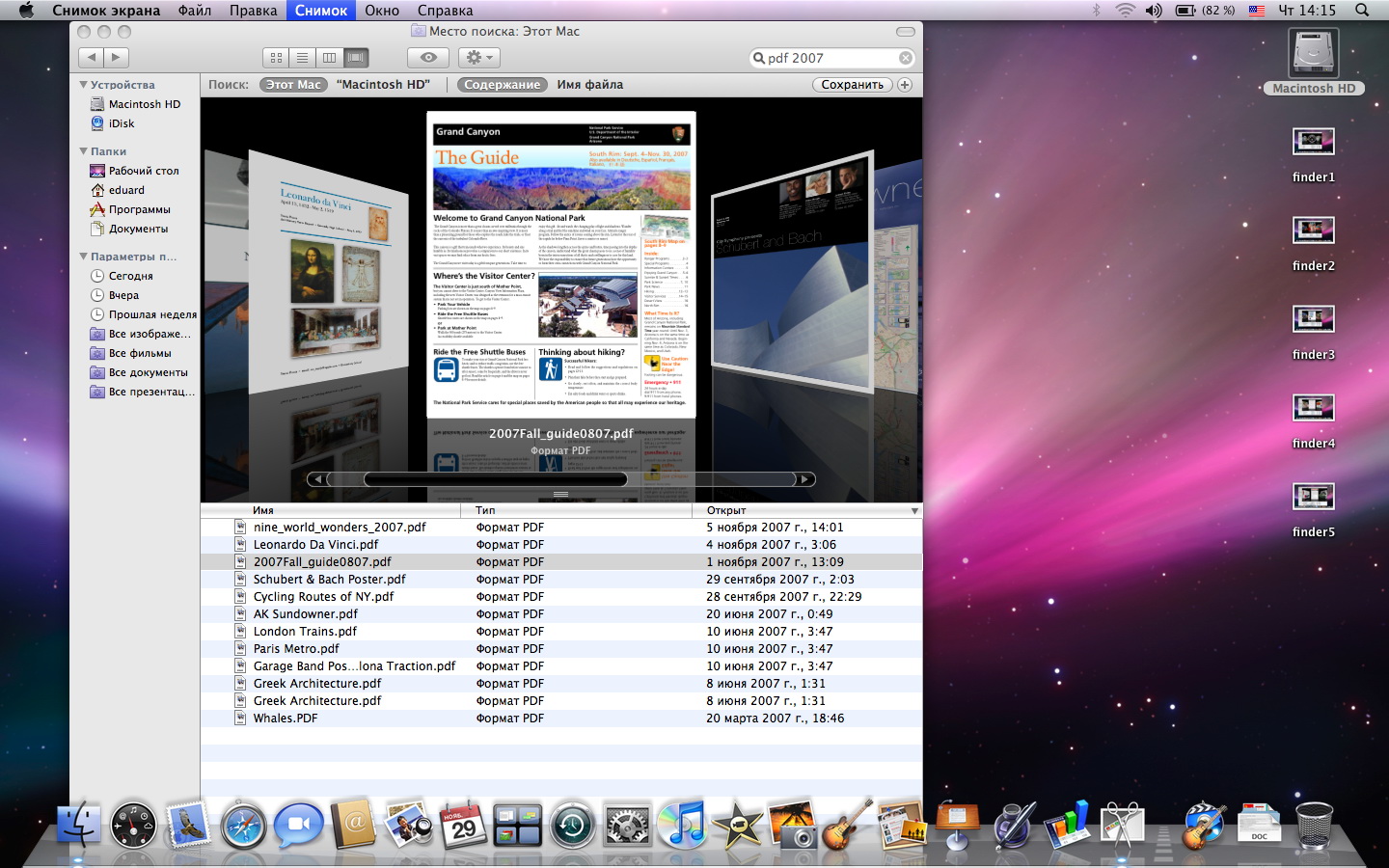Select Cycling Routes of NY.pdf in the list
The width and height of the screenshot is (1389, 868).
tap(561, 597)
